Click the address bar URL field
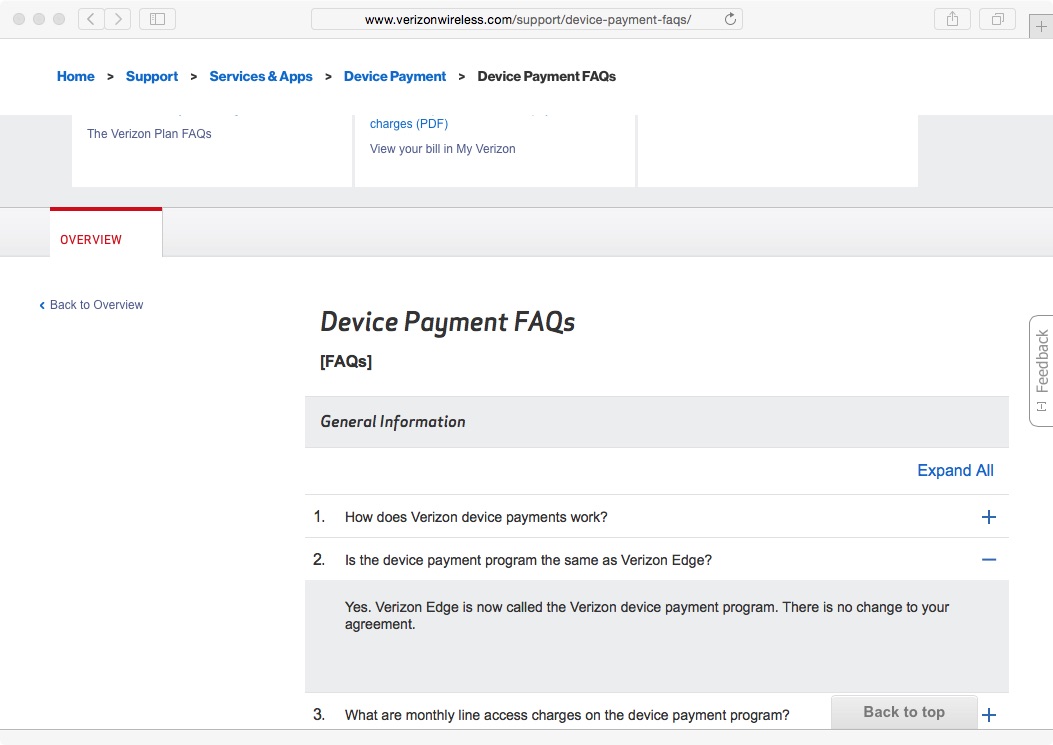Screen dimensions: 1053x745 pos(526,19)
